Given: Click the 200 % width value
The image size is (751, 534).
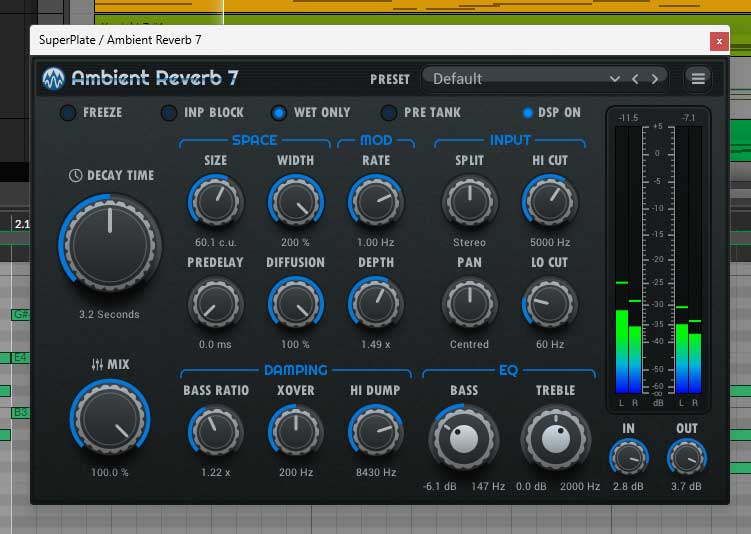Looking at the screenshot, I should pyautogui.click(x=295, y=242).
